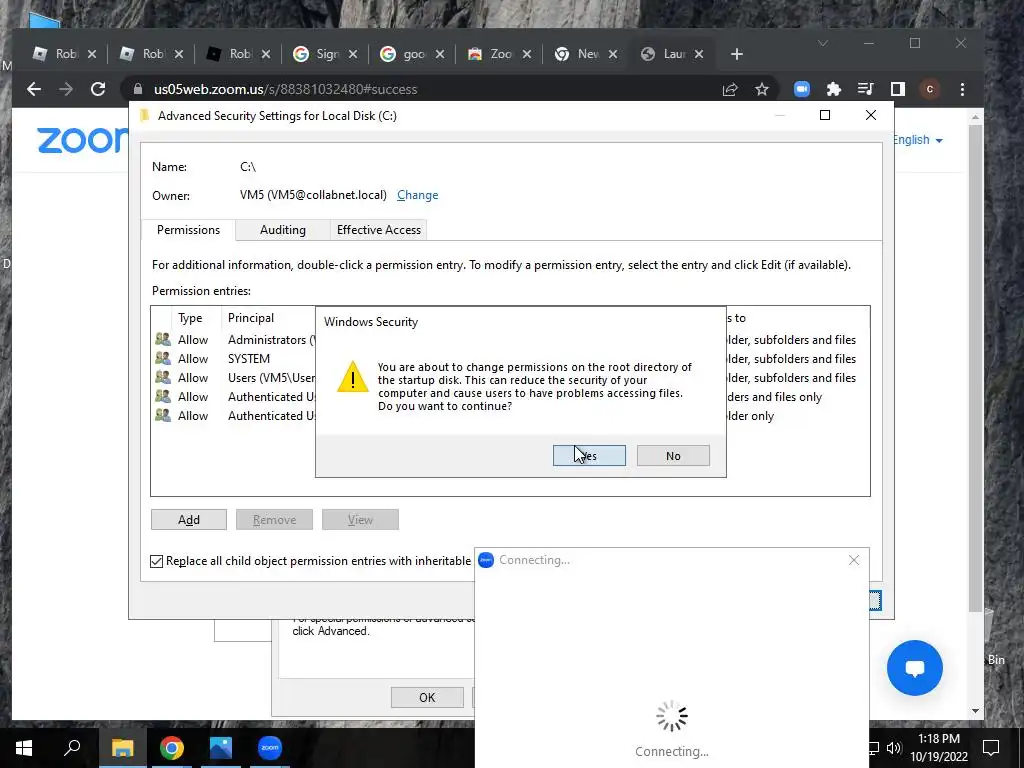This screenshot has height=768, width=1024.
Task: Close the Zoom Connecting popup
Action: (854, 560)
